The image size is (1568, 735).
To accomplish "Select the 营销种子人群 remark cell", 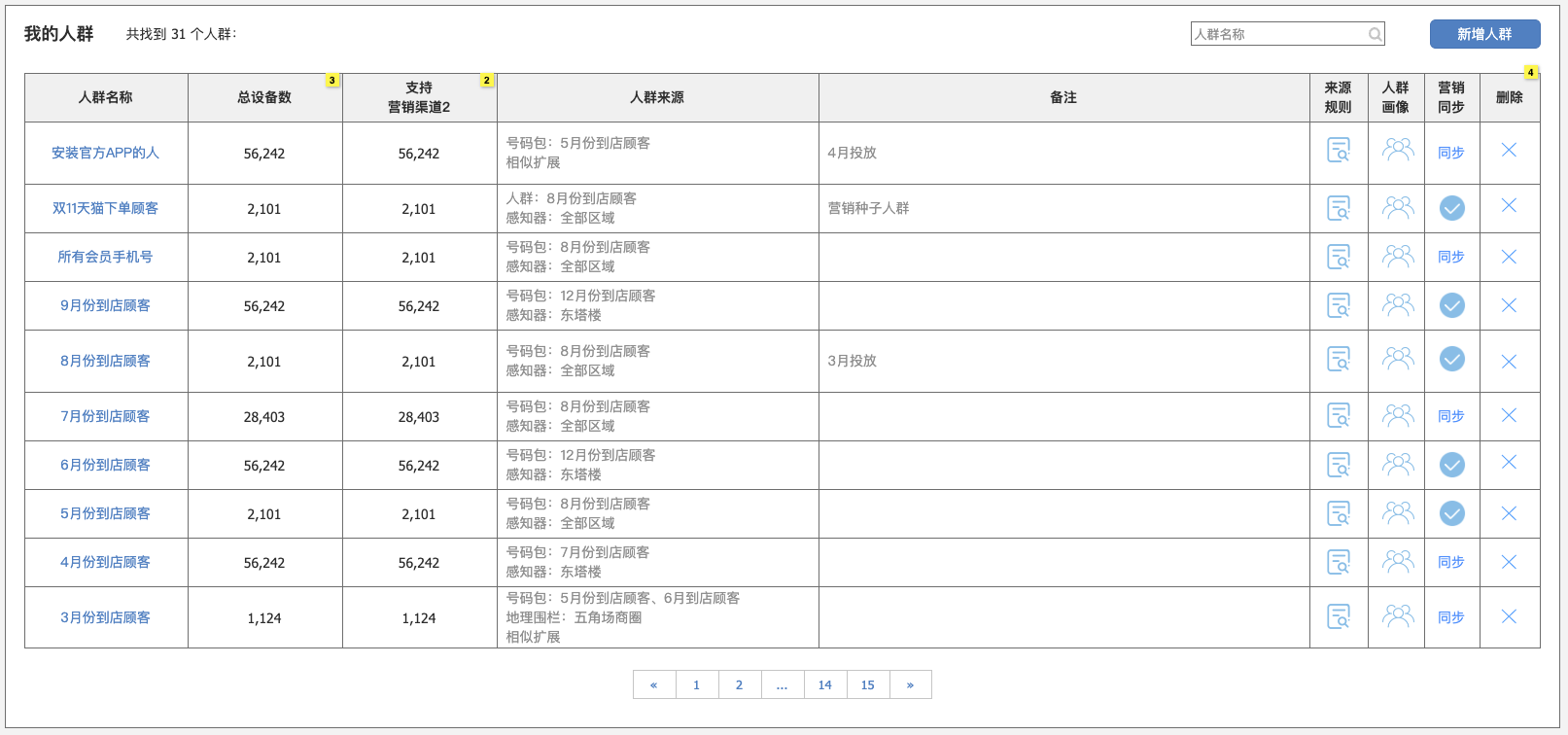I will click(1064, 208).
